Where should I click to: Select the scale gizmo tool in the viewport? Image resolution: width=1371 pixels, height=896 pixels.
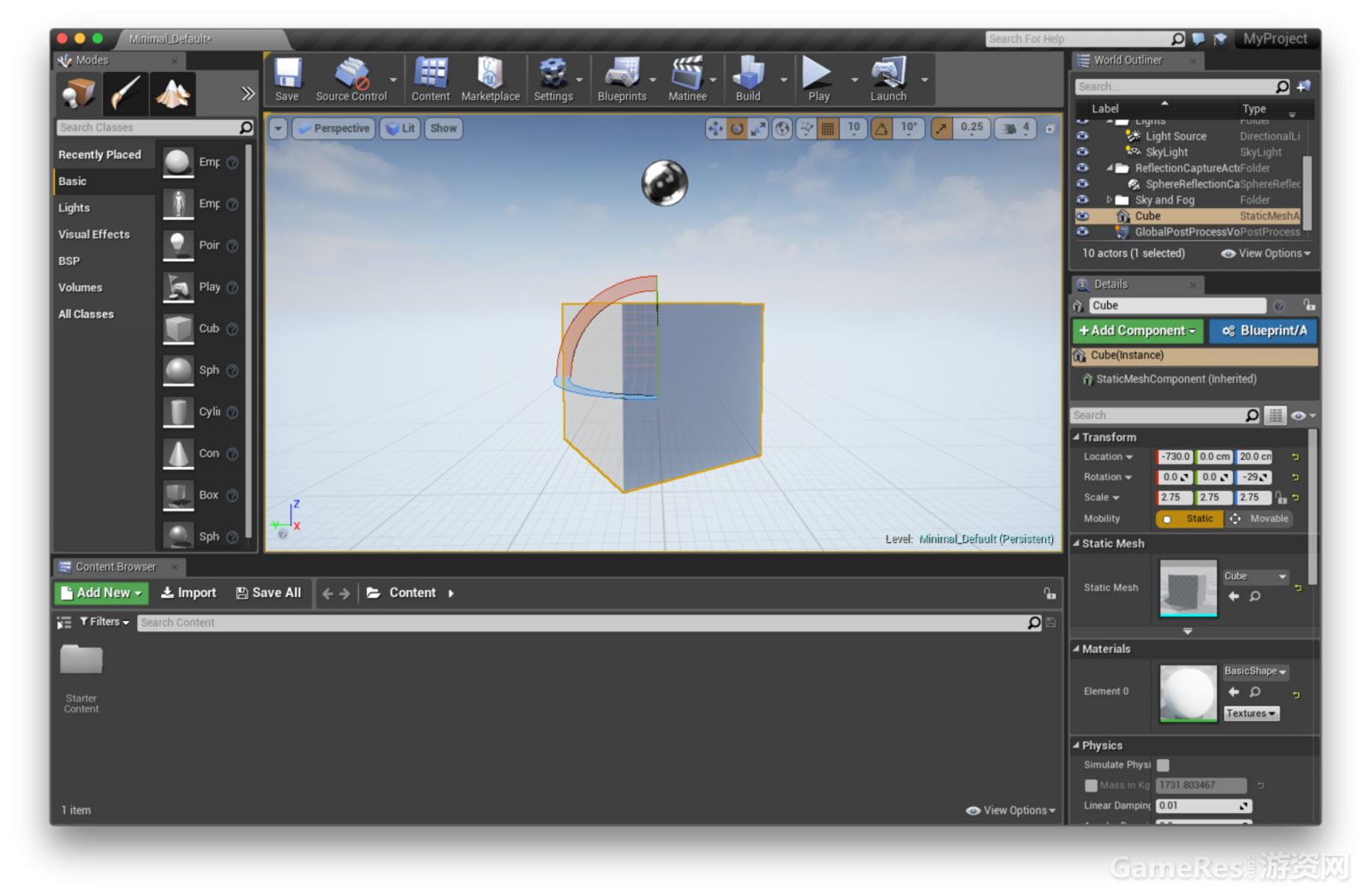758,128
